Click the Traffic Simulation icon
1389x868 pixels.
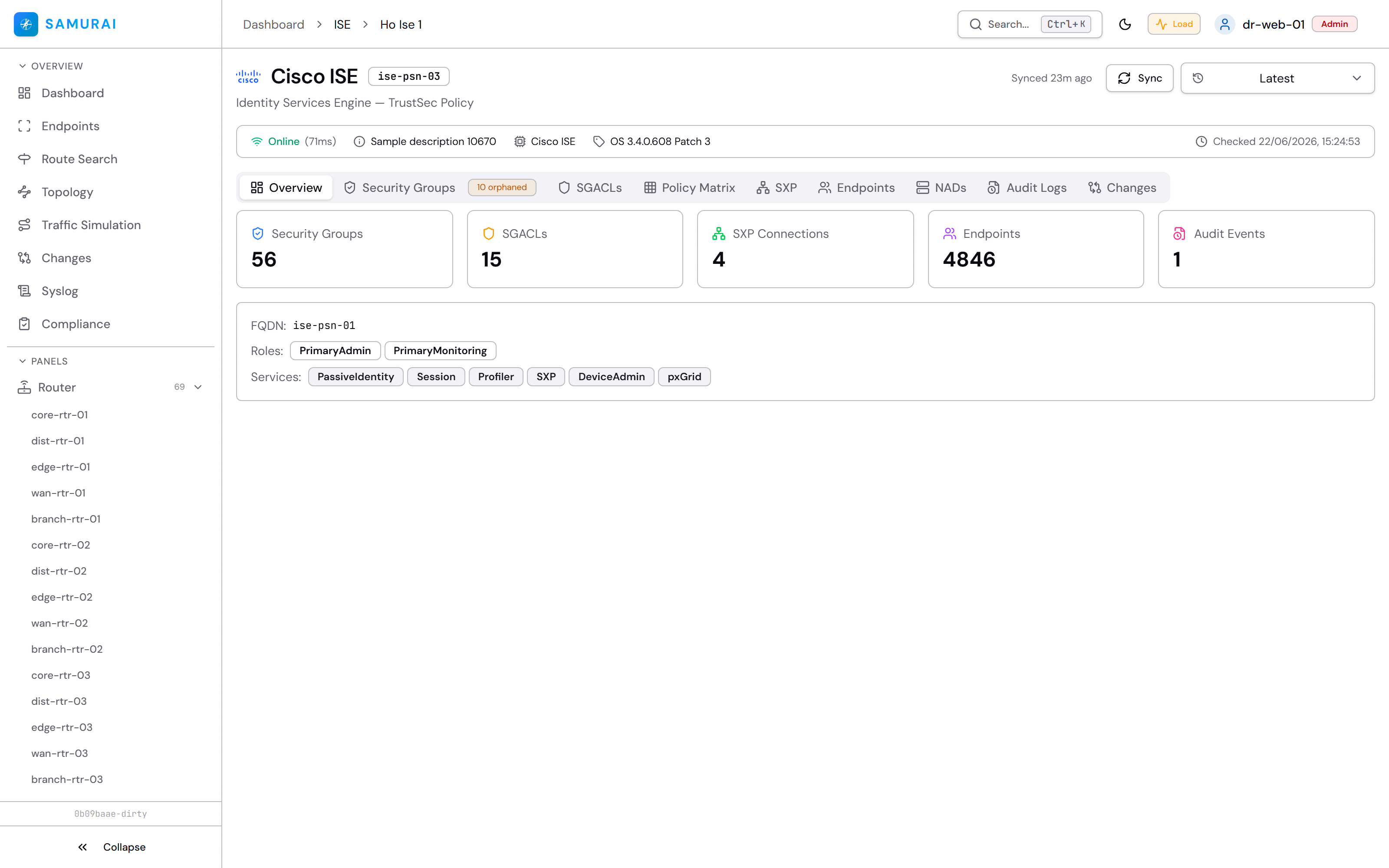[24, 225]
